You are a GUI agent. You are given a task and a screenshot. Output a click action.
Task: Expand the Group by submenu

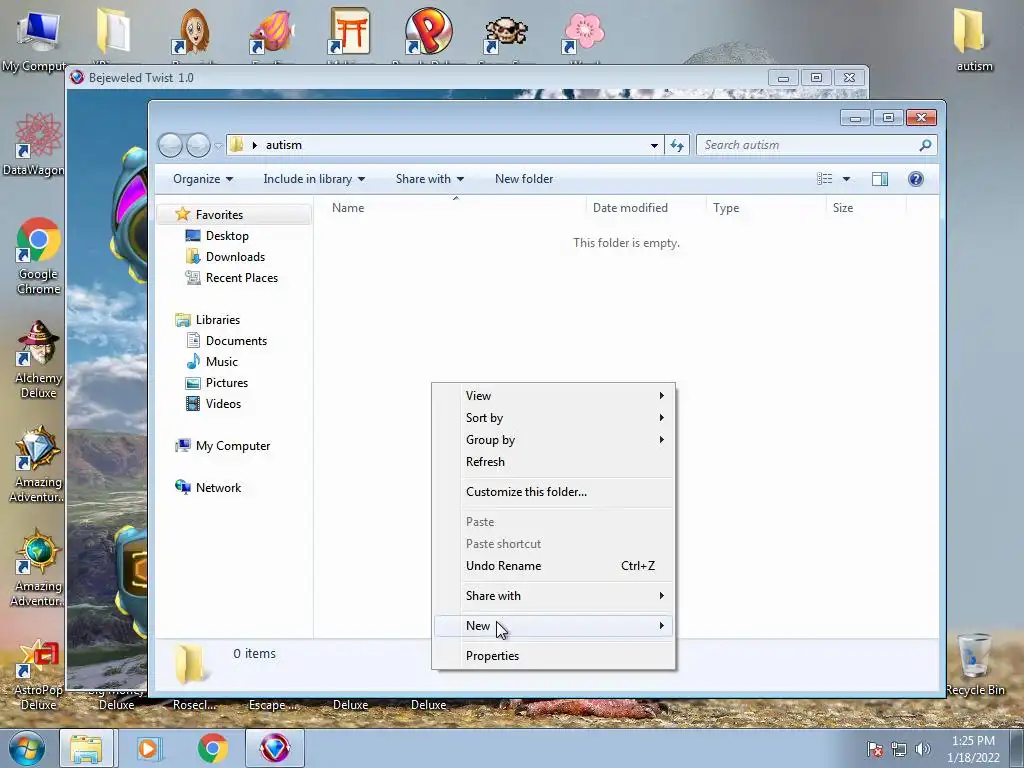click(554, 440)
